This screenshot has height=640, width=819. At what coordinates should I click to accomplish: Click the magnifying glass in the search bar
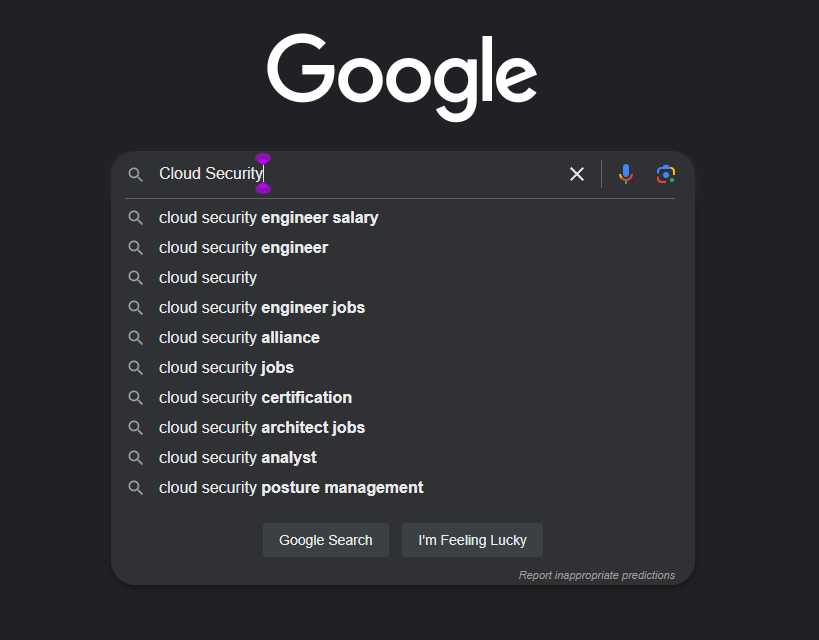tap(135, 173)
